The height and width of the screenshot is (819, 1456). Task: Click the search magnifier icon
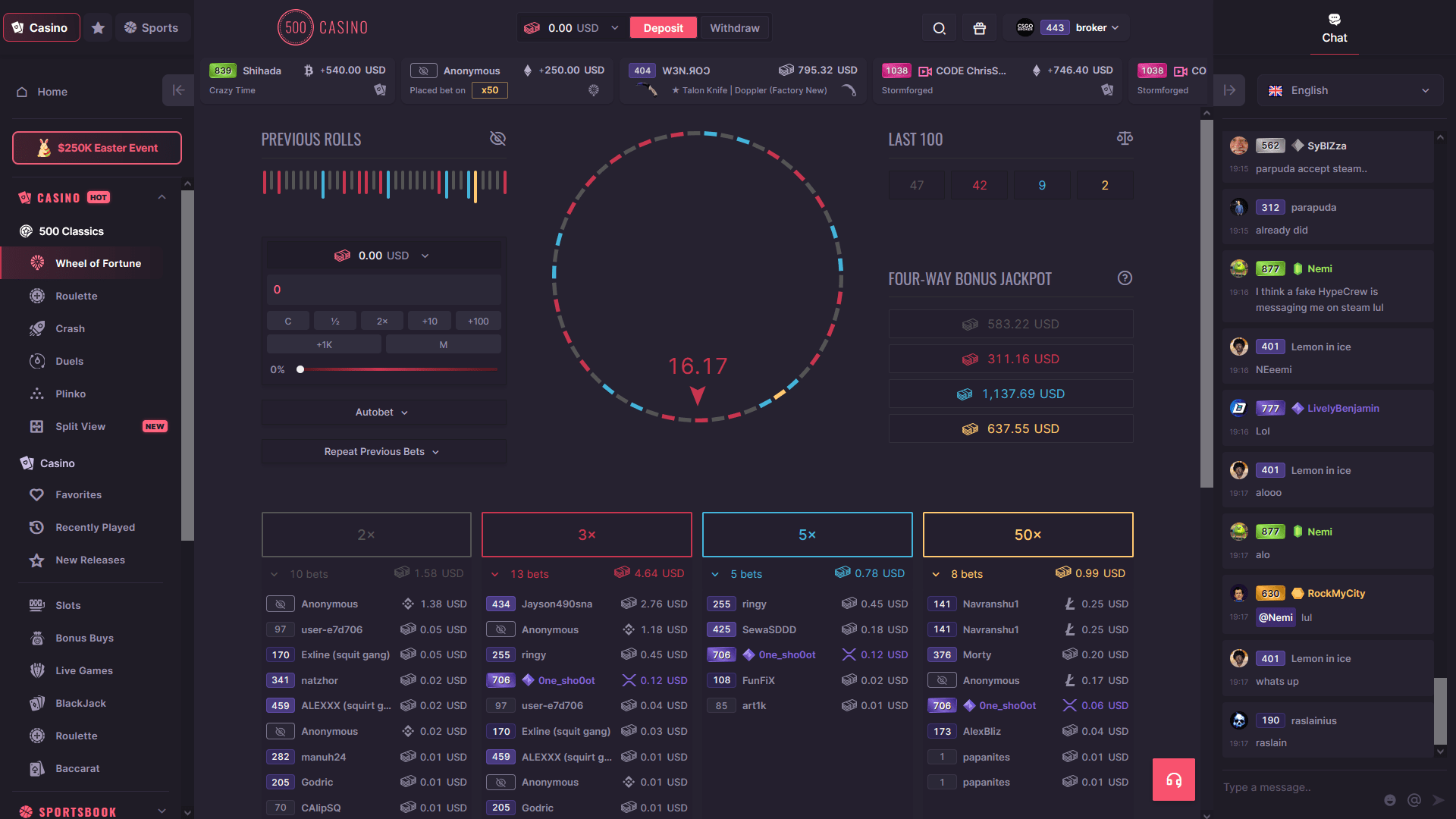point(939,28)
